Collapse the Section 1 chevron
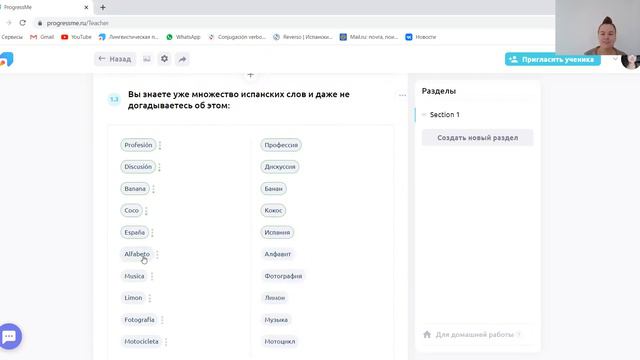 click(424, 115)
